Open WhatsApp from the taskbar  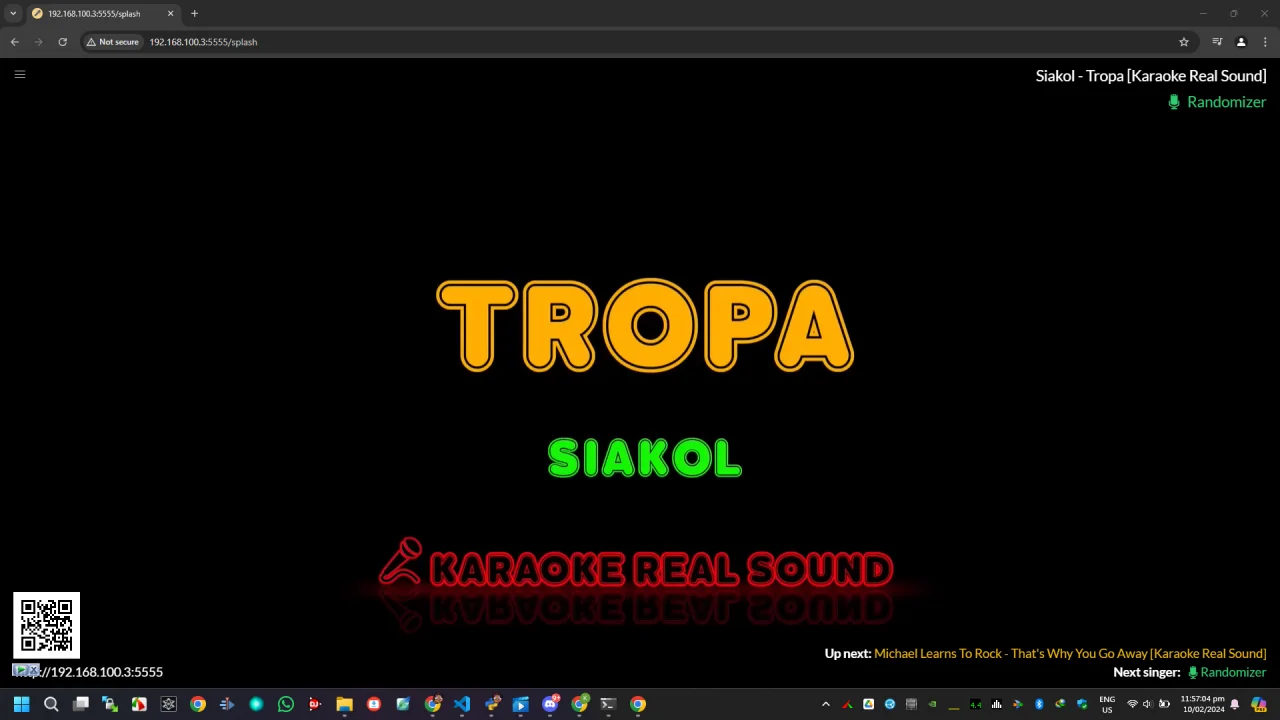(x=286, y=704)
